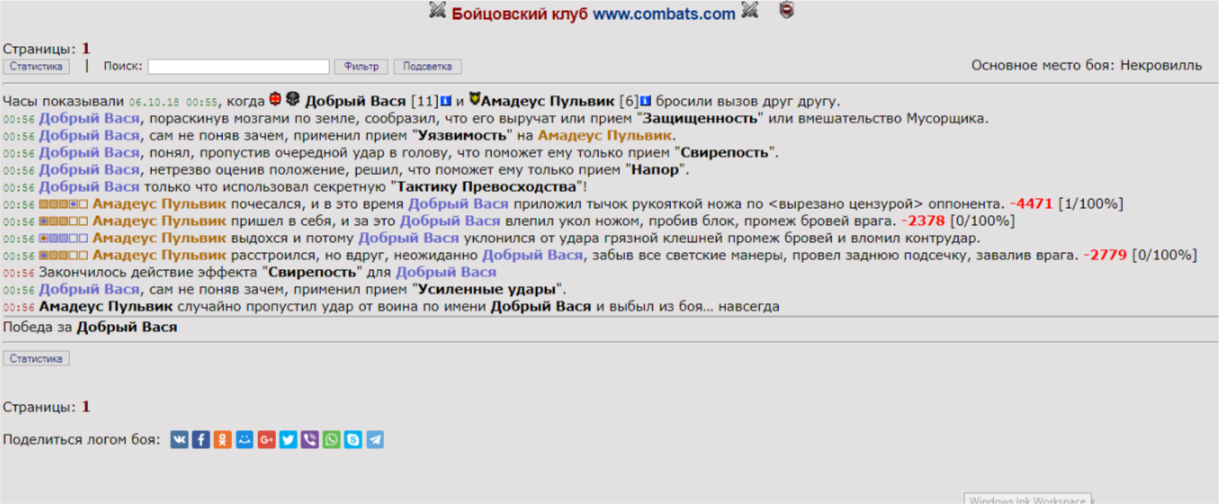Click Амадеус Пульвик in Уязвимость row
The height and width of the screenshot is (504, 1219).
606,135
